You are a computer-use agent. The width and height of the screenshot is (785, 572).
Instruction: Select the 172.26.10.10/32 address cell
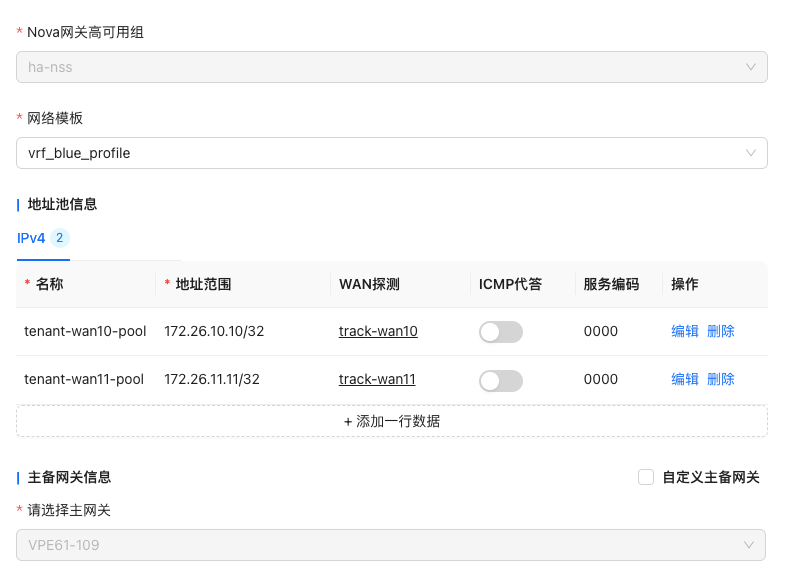pos(212,332)
